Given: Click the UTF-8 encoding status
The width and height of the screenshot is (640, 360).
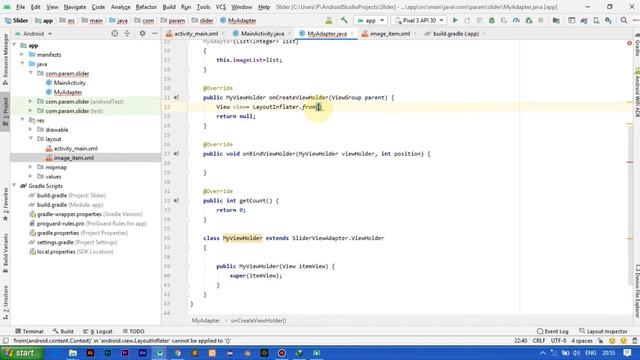Looking at the screenshot, I should 558,341.
